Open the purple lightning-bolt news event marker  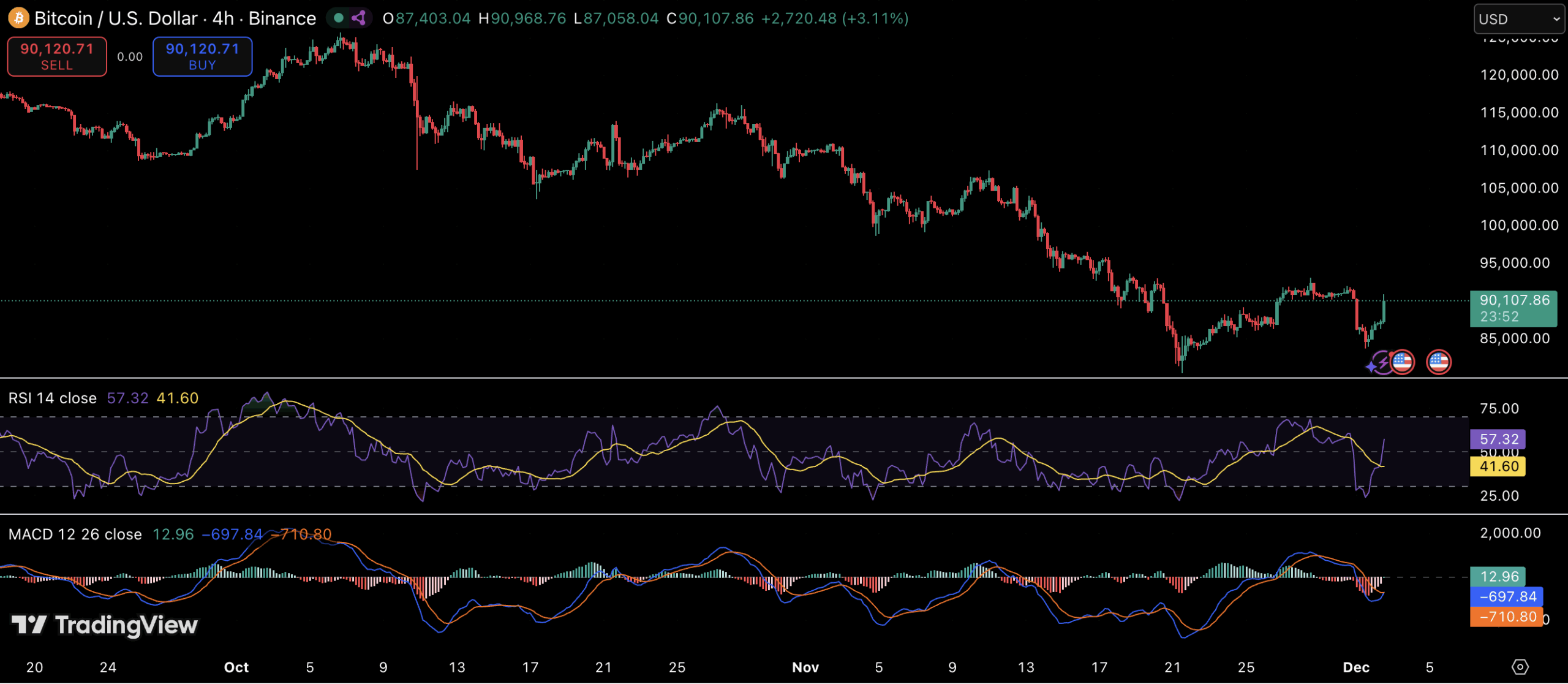1384,363
